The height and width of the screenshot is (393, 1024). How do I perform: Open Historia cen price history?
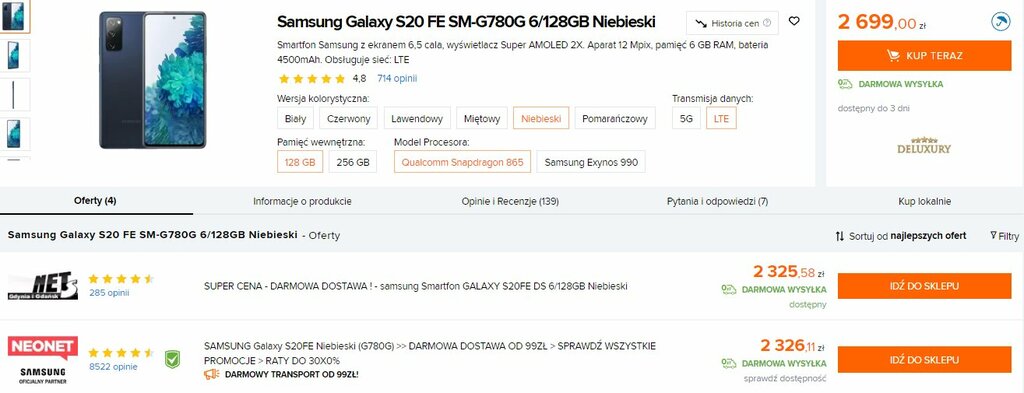[732, 24]
